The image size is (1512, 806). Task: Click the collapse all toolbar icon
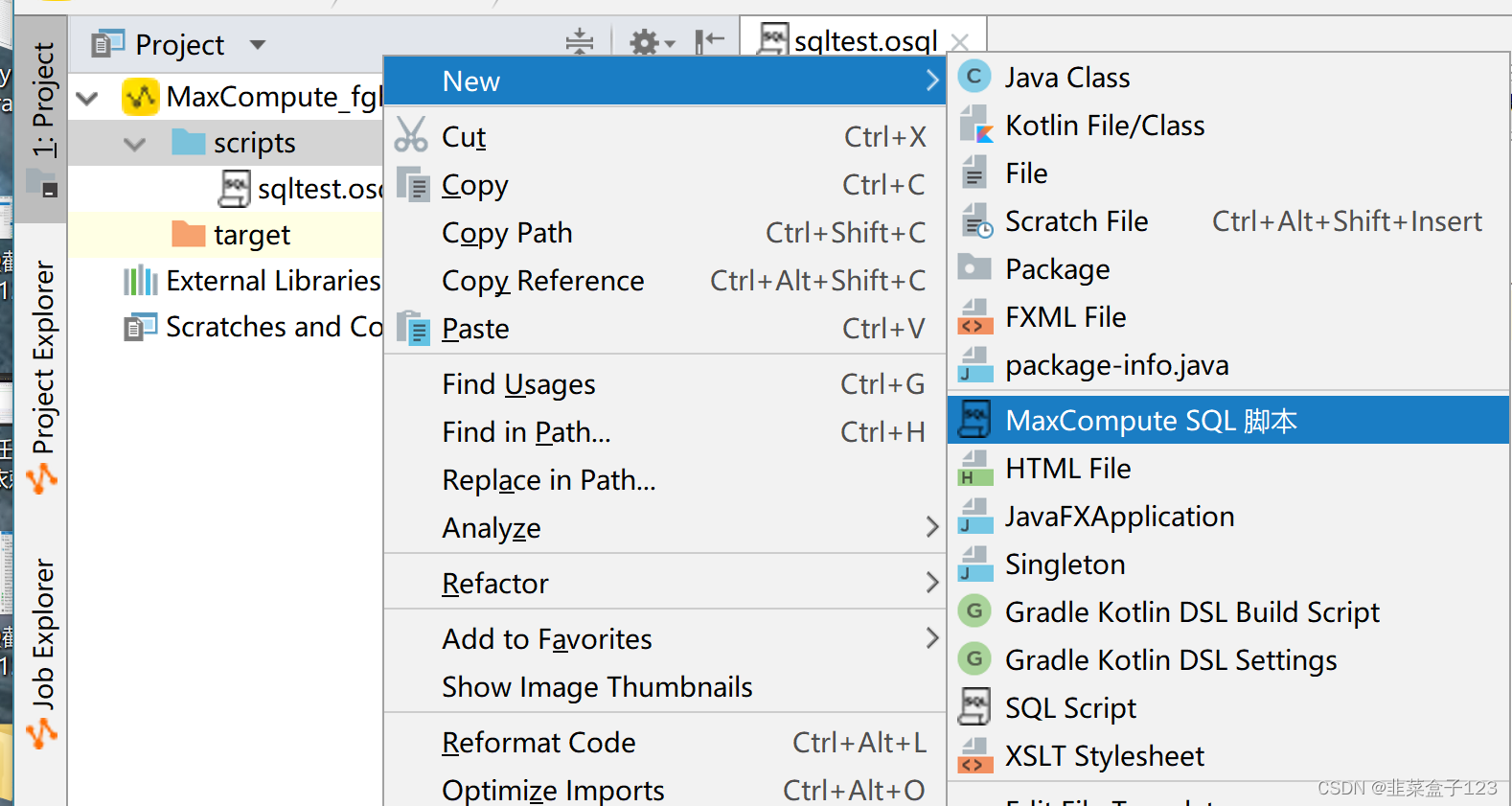click(580, 42)
